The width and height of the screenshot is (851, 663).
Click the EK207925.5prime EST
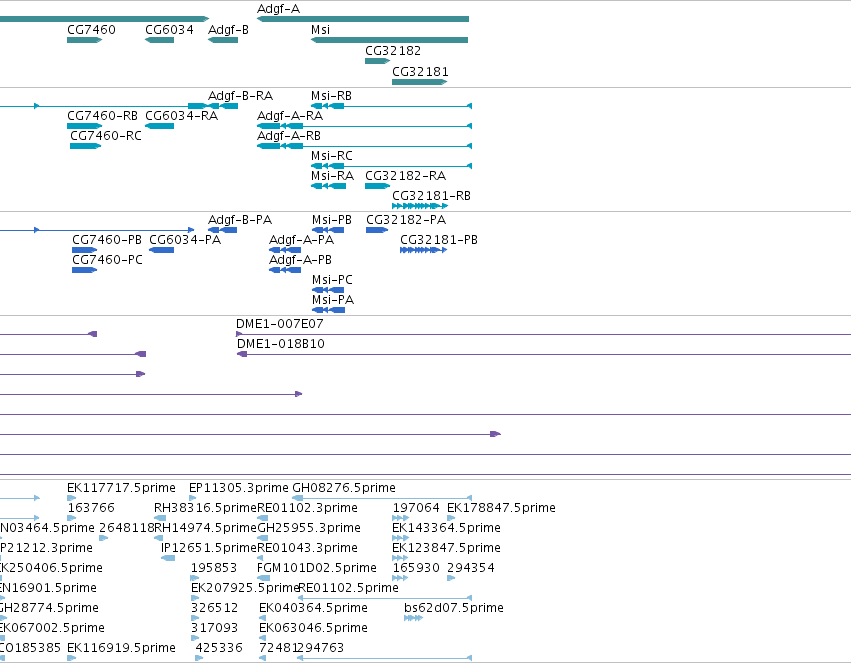point(195,598)
